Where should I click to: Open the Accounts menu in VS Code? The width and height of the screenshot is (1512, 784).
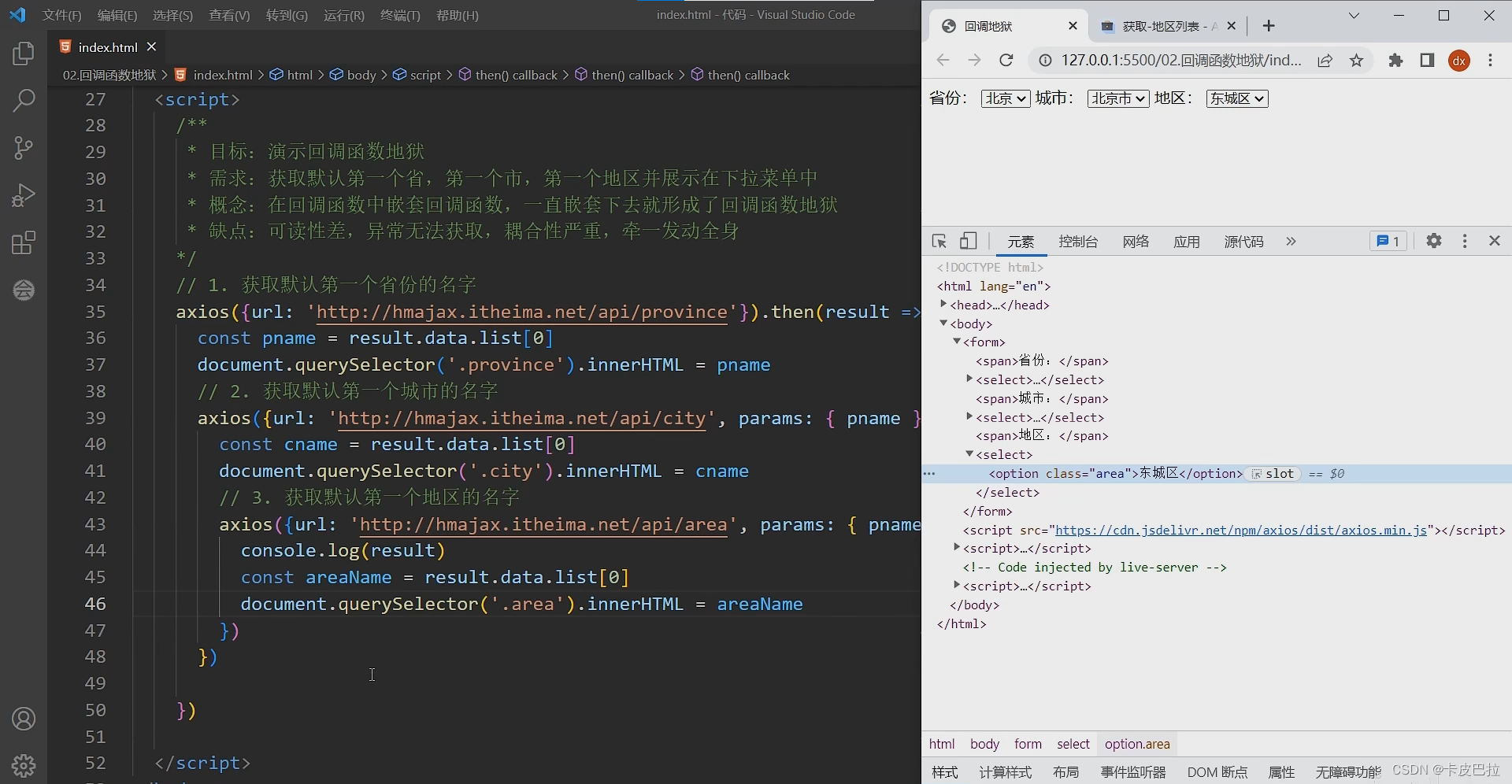tap(24, 719)
